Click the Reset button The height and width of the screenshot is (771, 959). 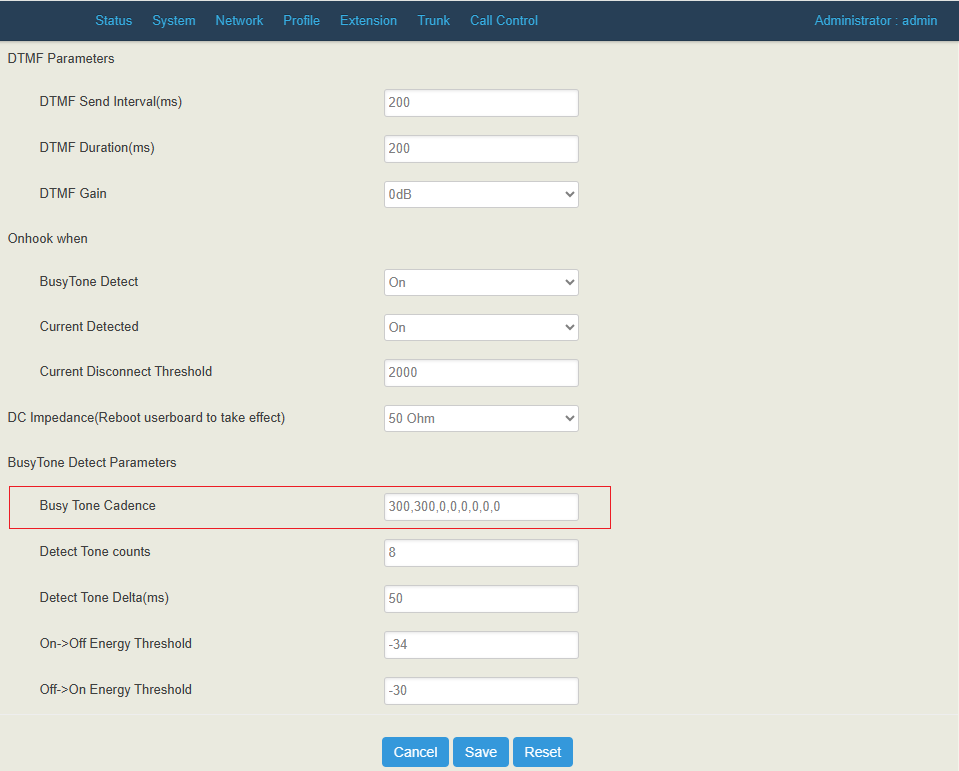542,751
